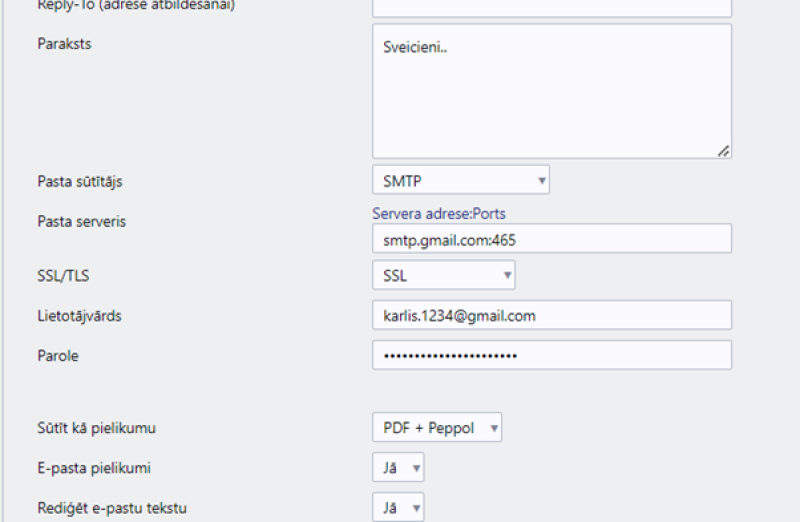Viewport: 800px width, 522px height.
Task: Click the arrow on Rediģēt e-pastu dropdown
Action: point(416,508)
